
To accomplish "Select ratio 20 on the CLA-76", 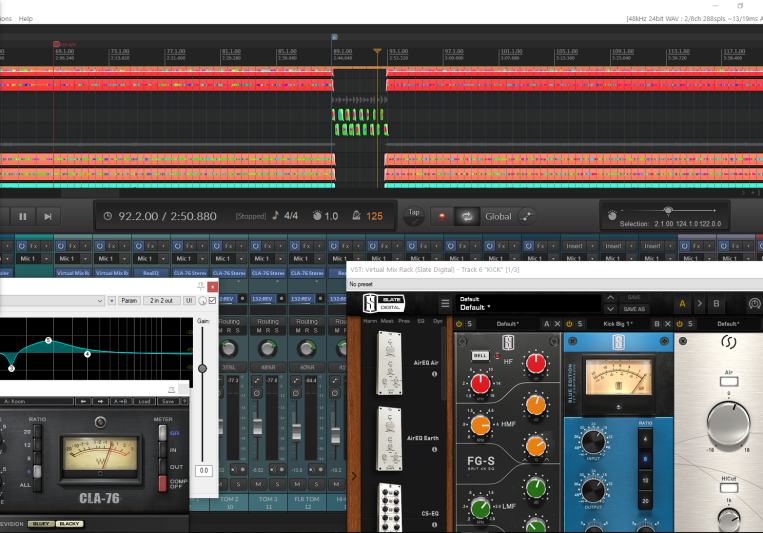I will pos(37,431).
